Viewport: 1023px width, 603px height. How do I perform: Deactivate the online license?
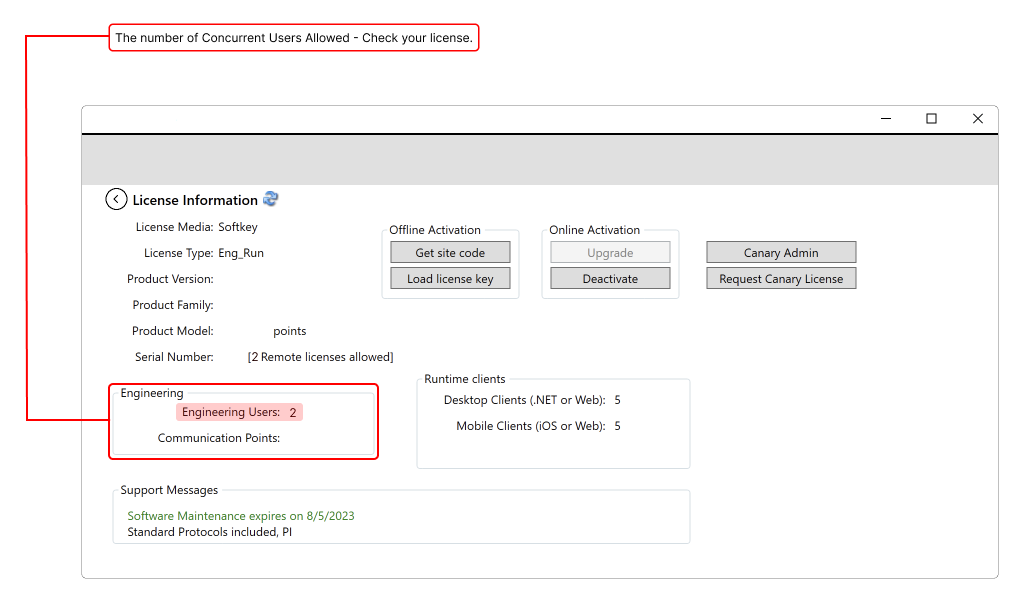click(610, 279)
